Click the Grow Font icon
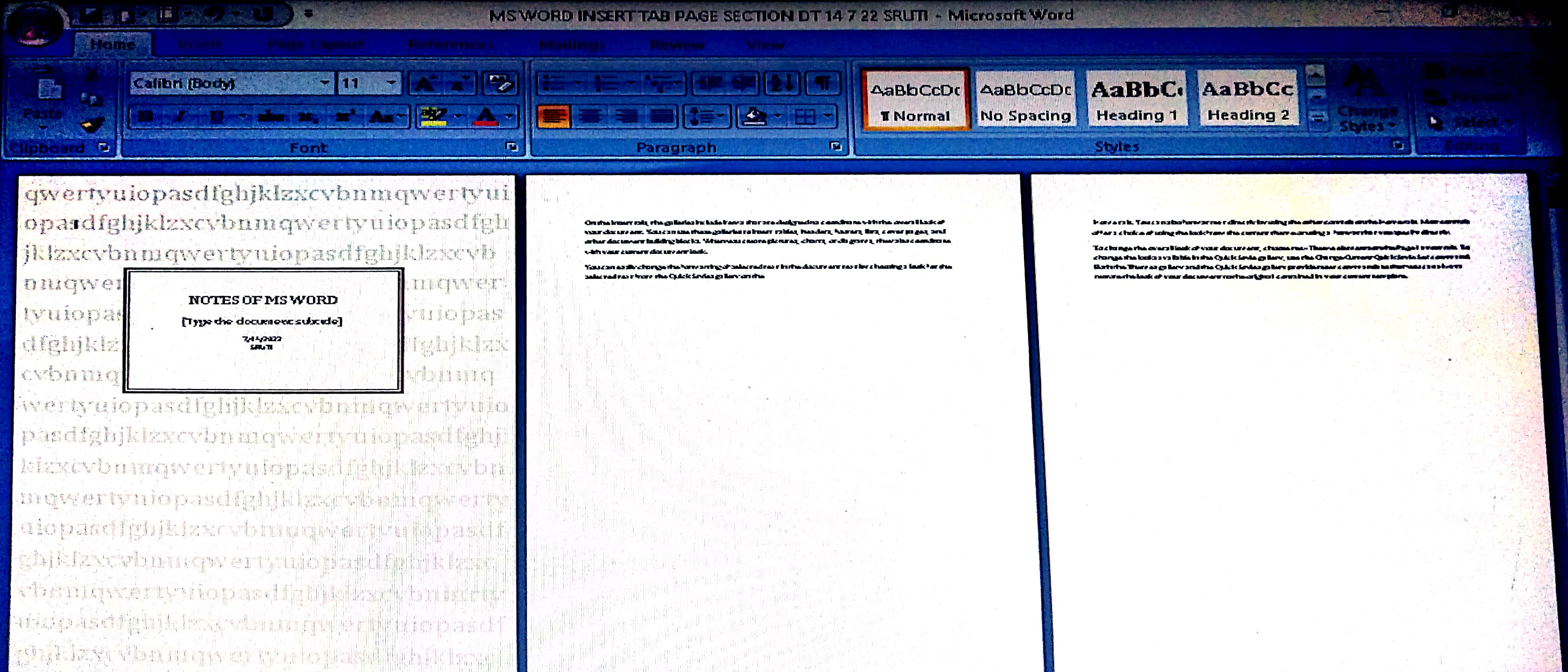 point(424,83)
